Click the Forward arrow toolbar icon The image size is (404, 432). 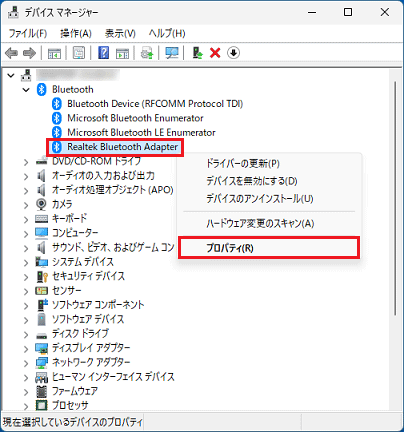(x=29, y=53)
